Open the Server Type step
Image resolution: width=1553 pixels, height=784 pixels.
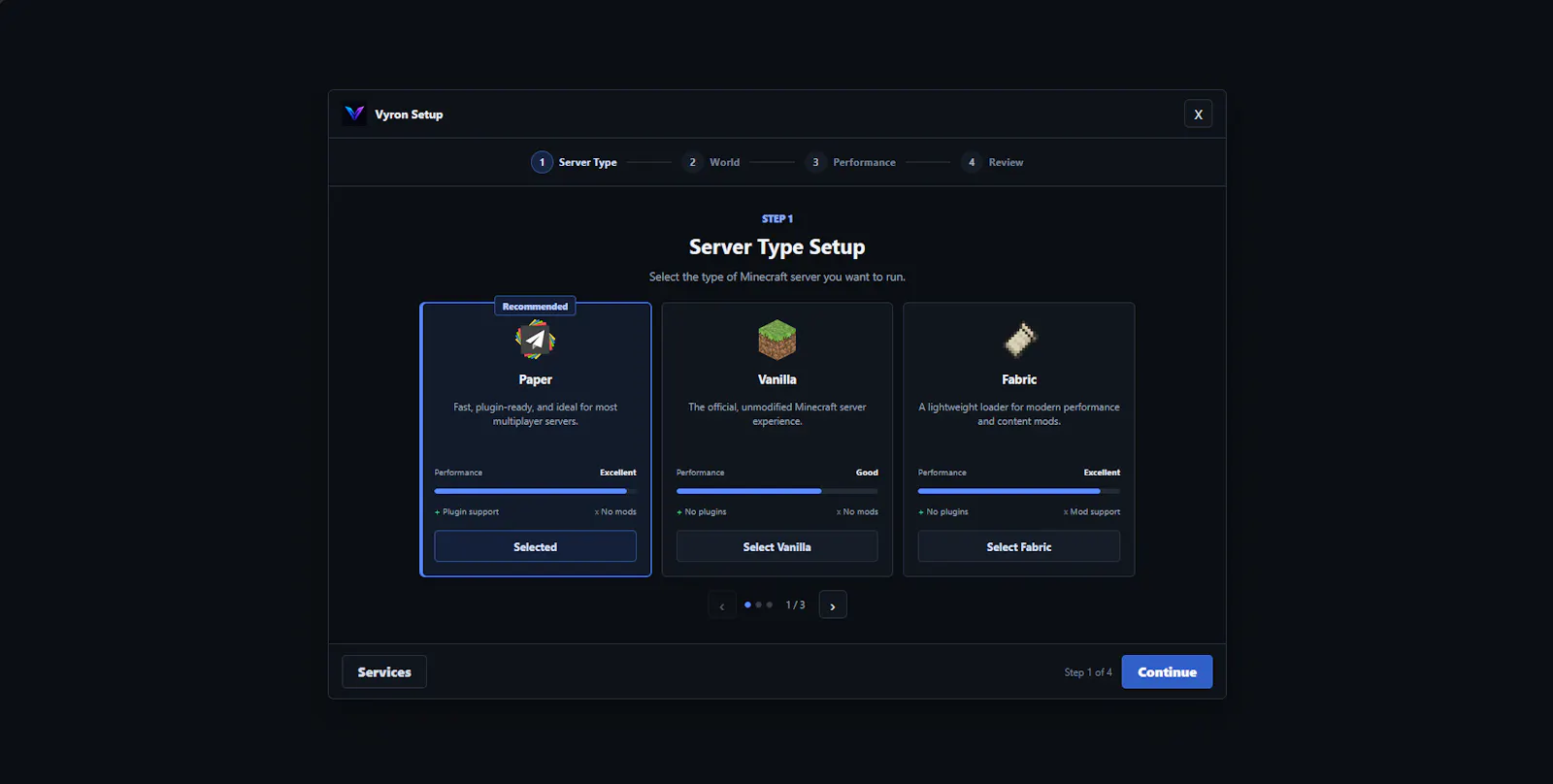[574, 162]
